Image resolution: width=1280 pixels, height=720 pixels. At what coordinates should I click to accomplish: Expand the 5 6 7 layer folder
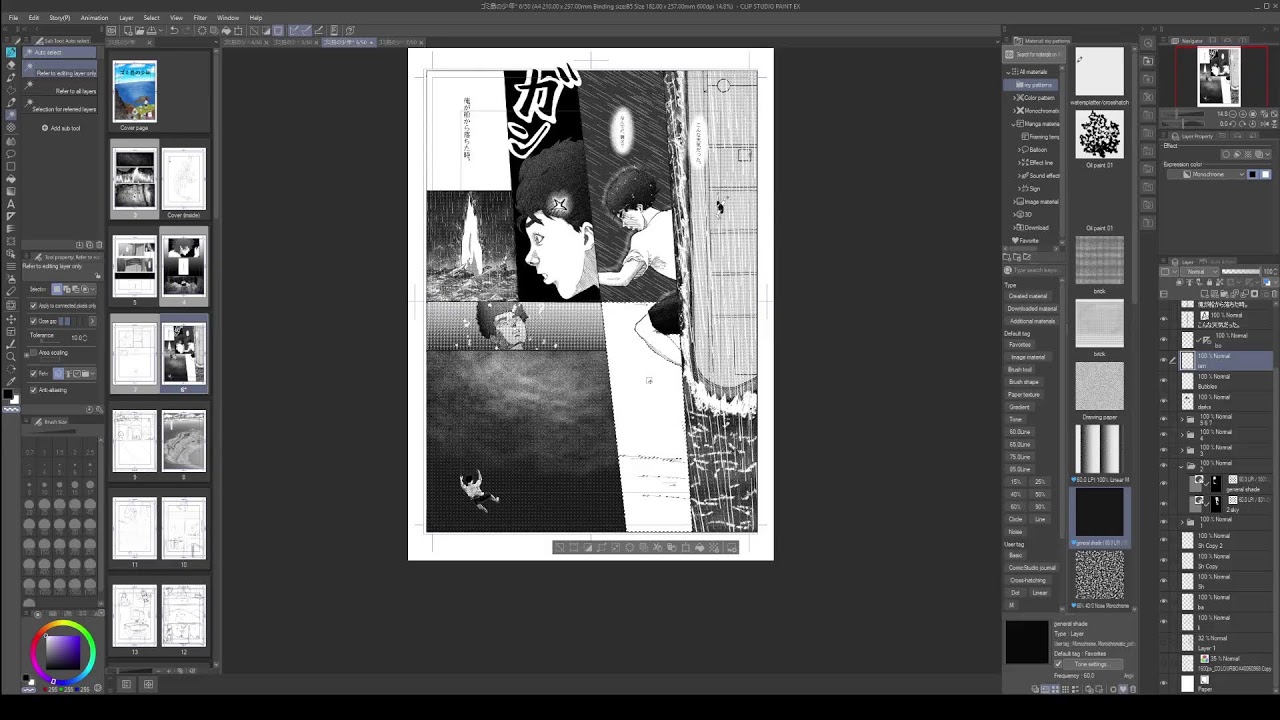coord(1181,421)
